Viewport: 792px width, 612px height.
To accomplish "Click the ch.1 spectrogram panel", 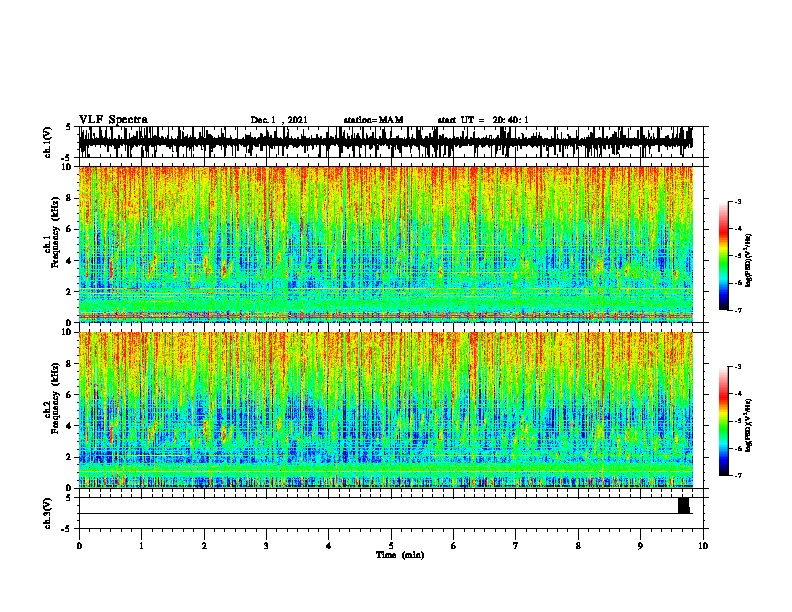I will click(385, 244).
